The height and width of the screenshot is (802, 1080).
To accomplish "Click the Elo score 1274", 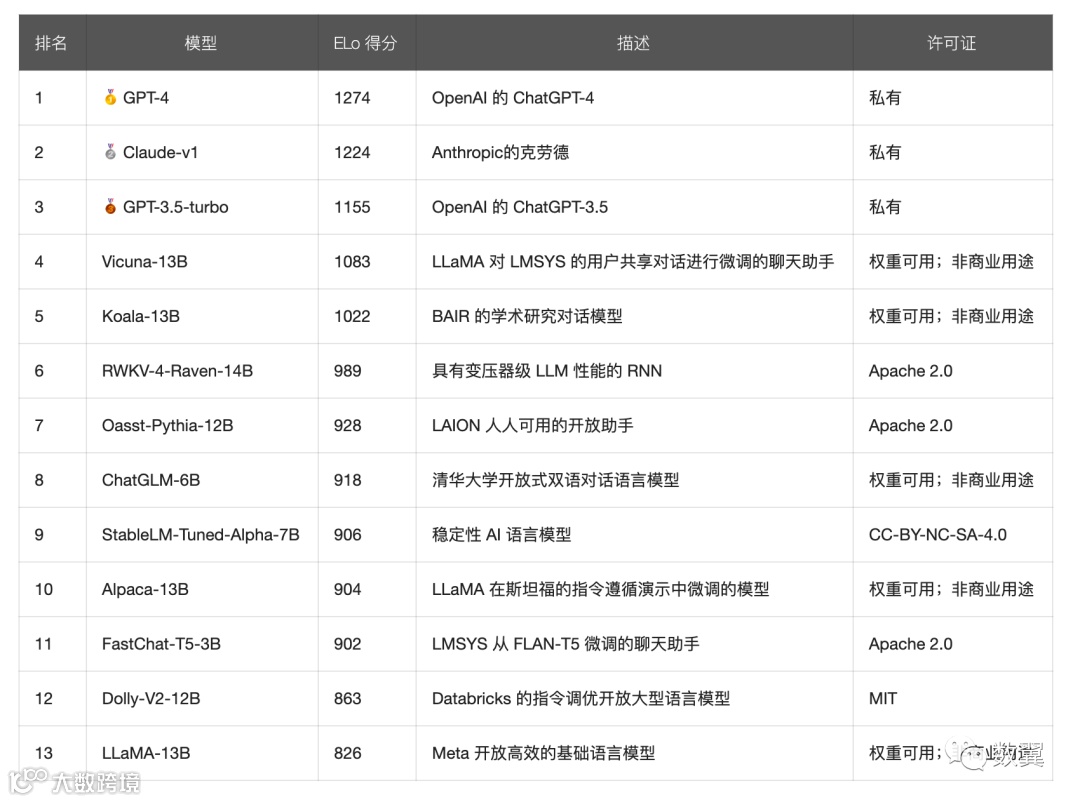I will pyautogui.click(x=352, y=97).
